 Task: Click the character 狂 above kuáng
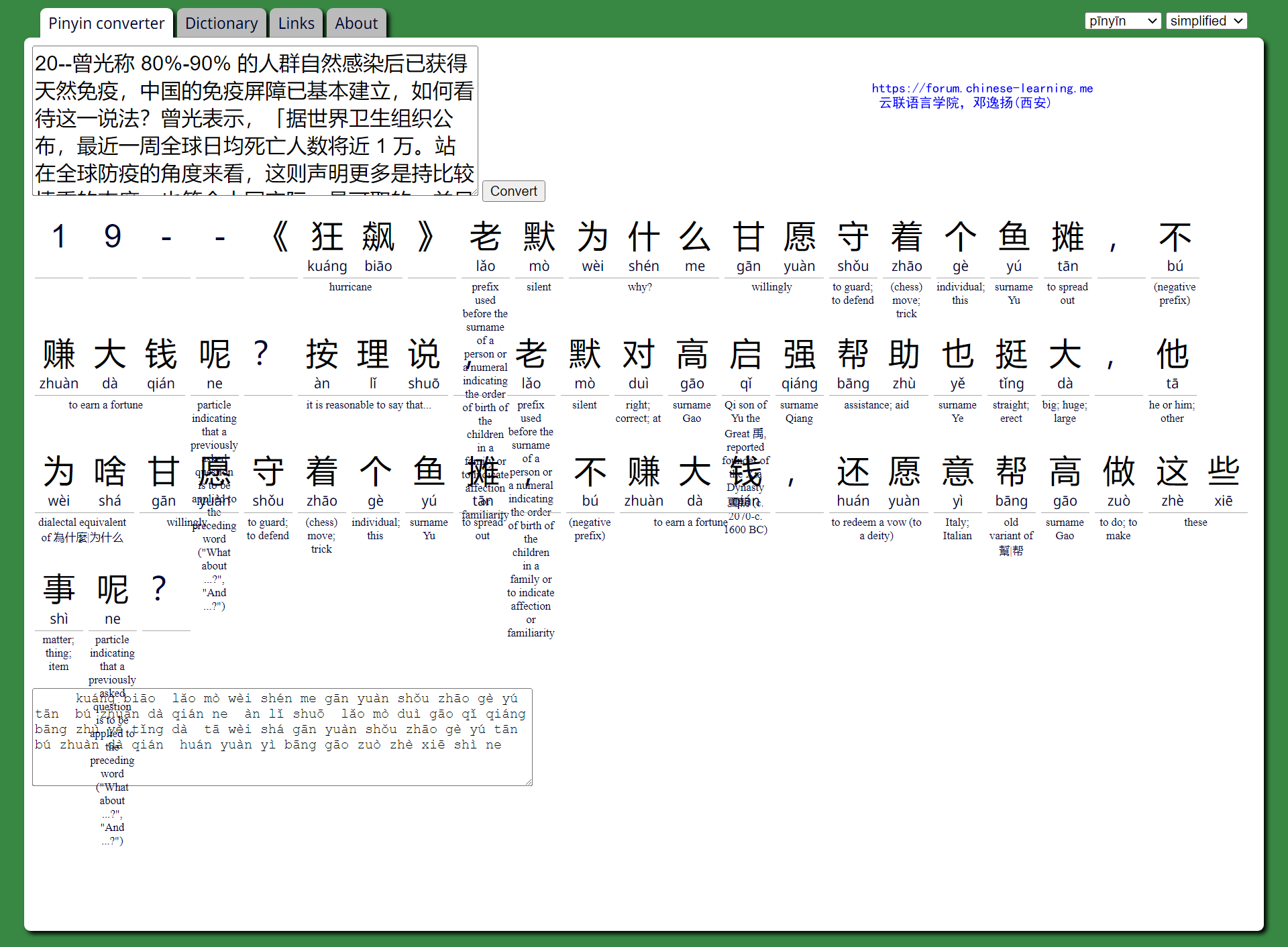click(x=327, y=237)
